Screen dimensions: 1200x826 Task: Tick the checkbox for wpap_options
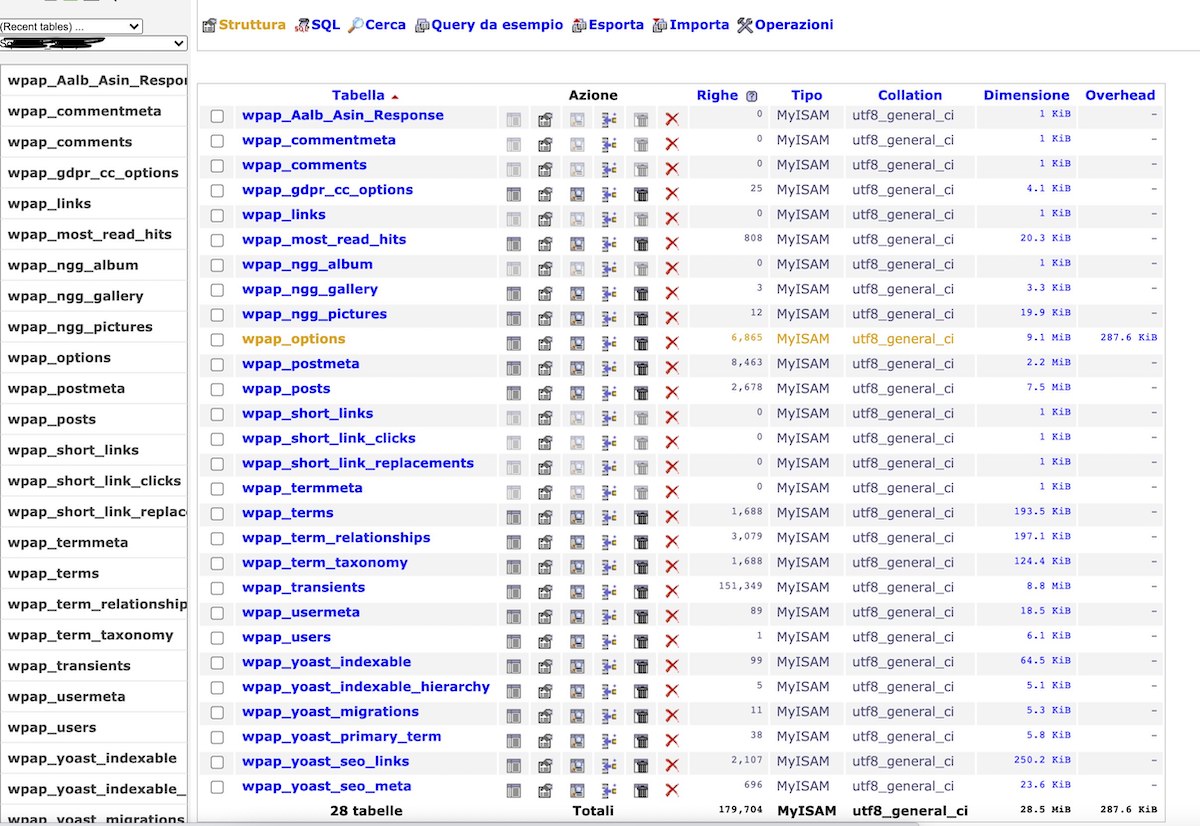coord(217,340)
